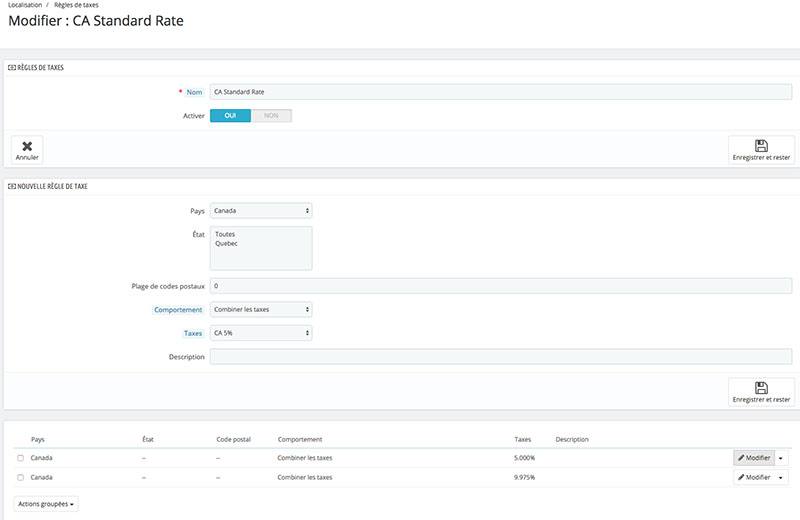
Task: Check the box for the 5.000% tax row
Action: pyautogui.click(x=20, y=458)
